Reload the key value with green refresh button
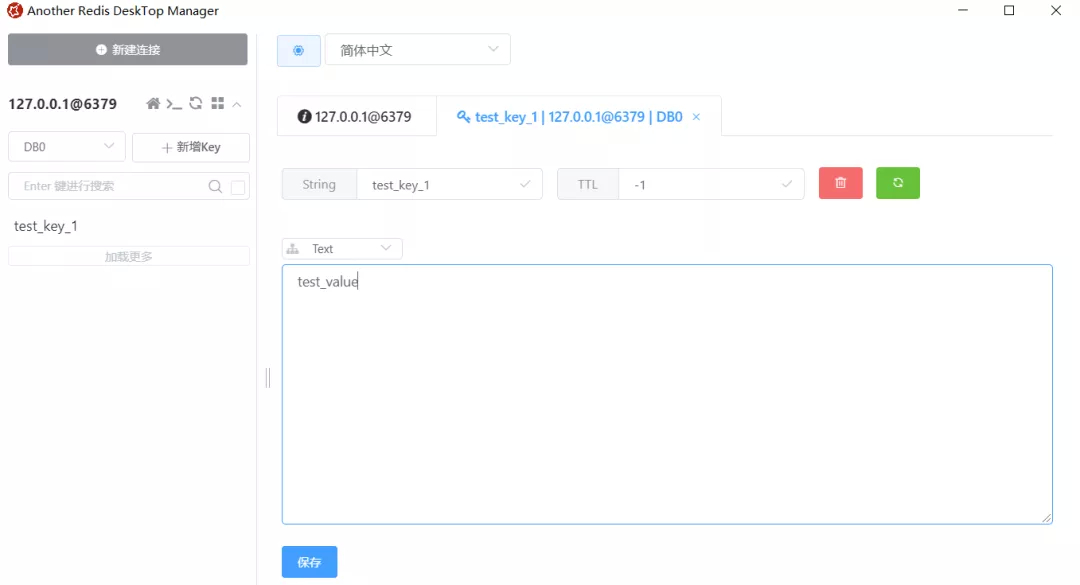 (x=897, y=183)
